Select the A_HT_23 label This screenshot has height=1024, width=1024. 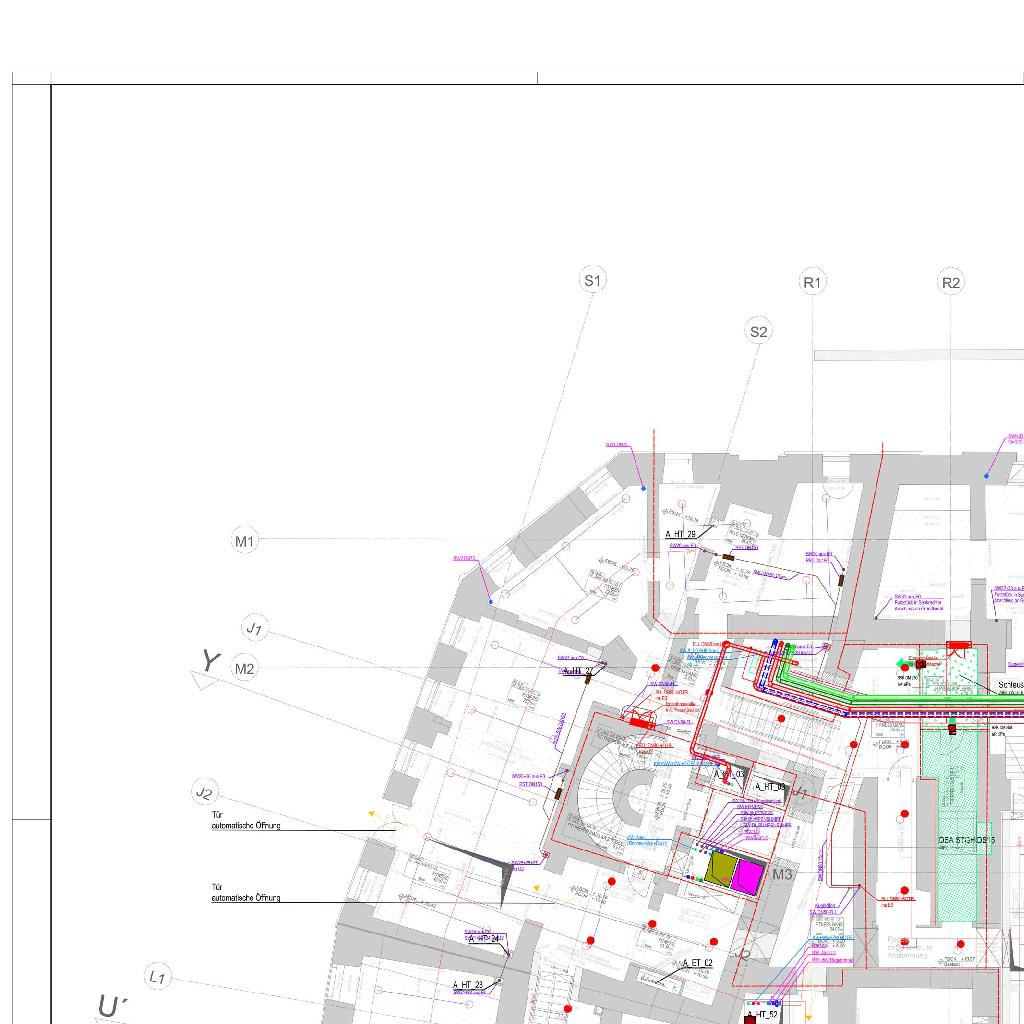coord(468,985)
